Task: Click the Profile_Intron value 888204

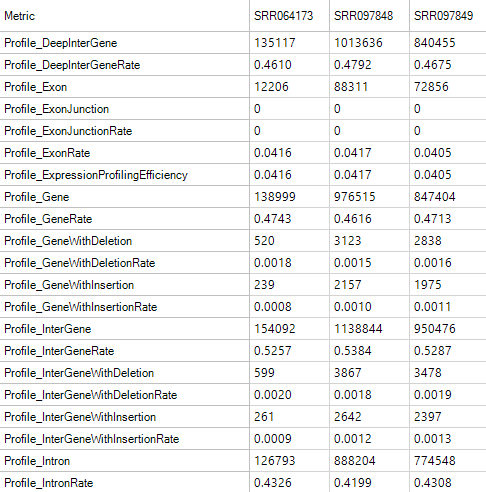Action: (x=355, y=461)
